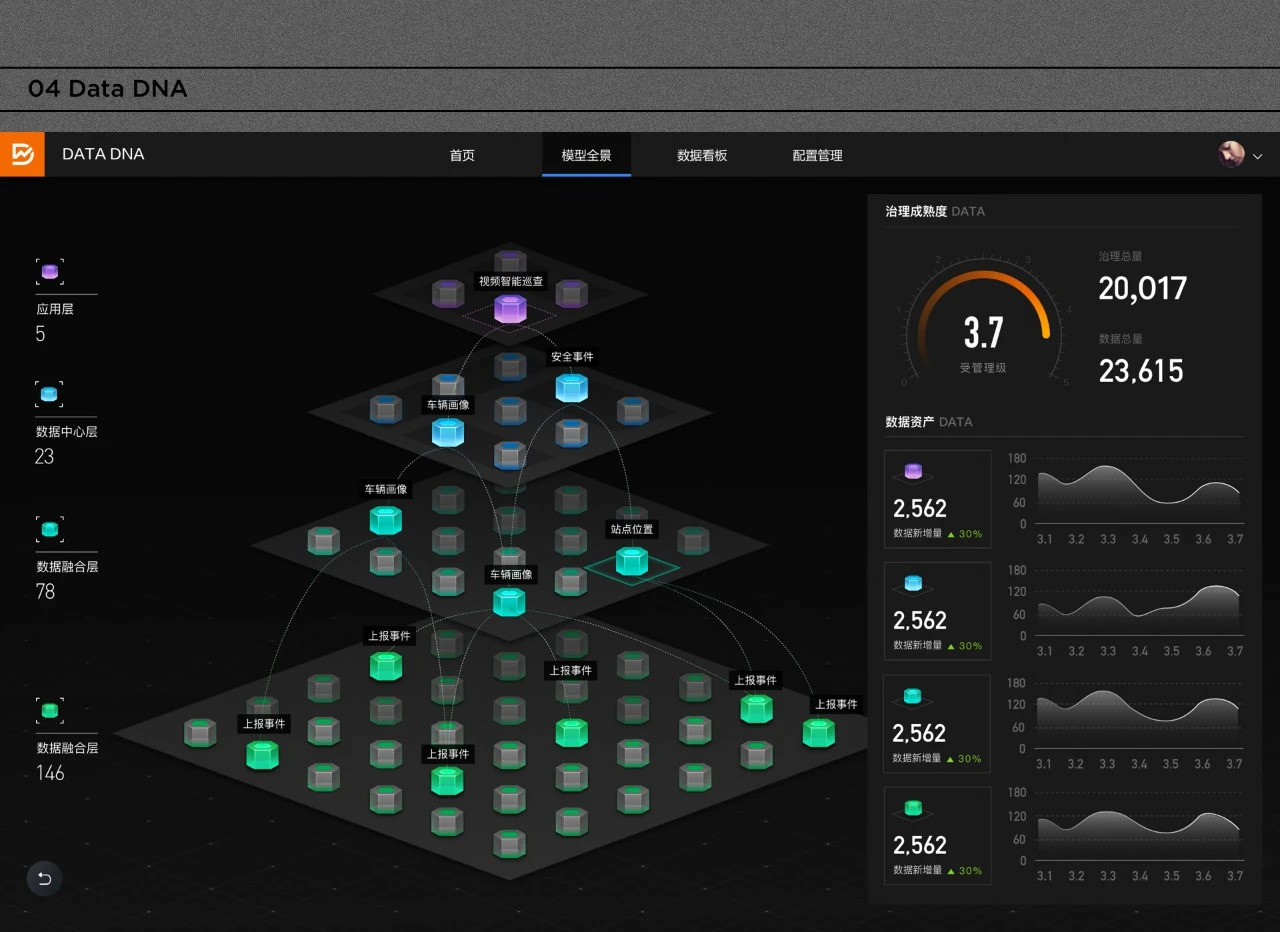Switch to the 数据看板 tab
The width and height of the screenshot is (1280, 932).
click(702, 156)
